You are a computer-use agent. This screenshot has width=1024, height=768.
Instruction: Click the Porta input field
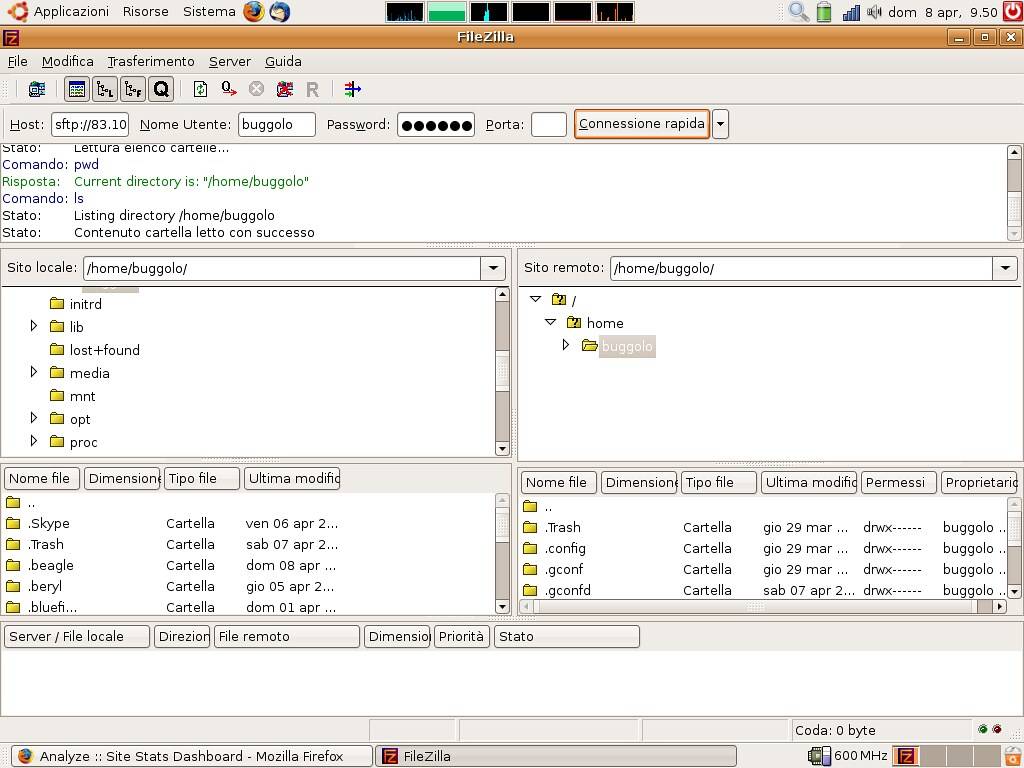click(x=548, y=124)
